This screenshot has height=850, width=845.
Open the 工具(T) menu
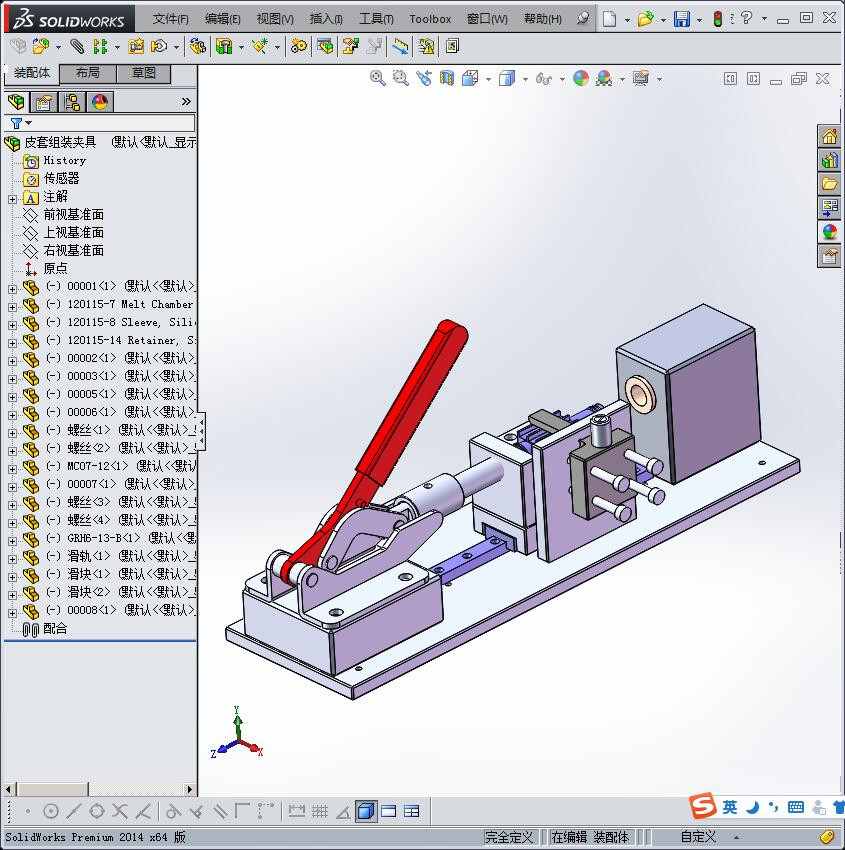pos(376,19)
